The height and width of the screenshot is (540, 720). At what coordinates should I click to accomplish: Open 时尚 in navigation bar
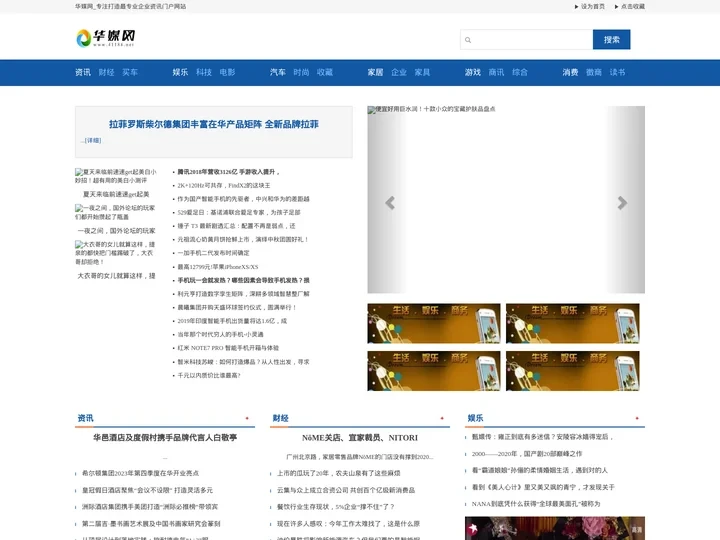[x=301, y=72]
